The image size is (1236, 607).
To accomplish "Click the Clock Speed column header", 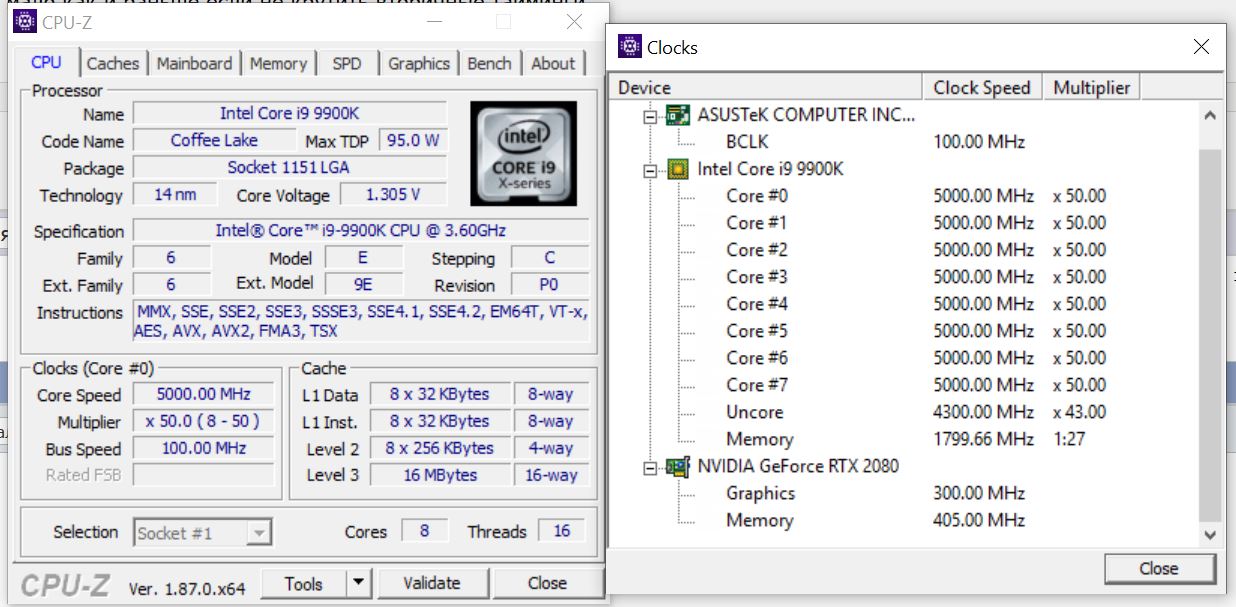I will (982, 87).
